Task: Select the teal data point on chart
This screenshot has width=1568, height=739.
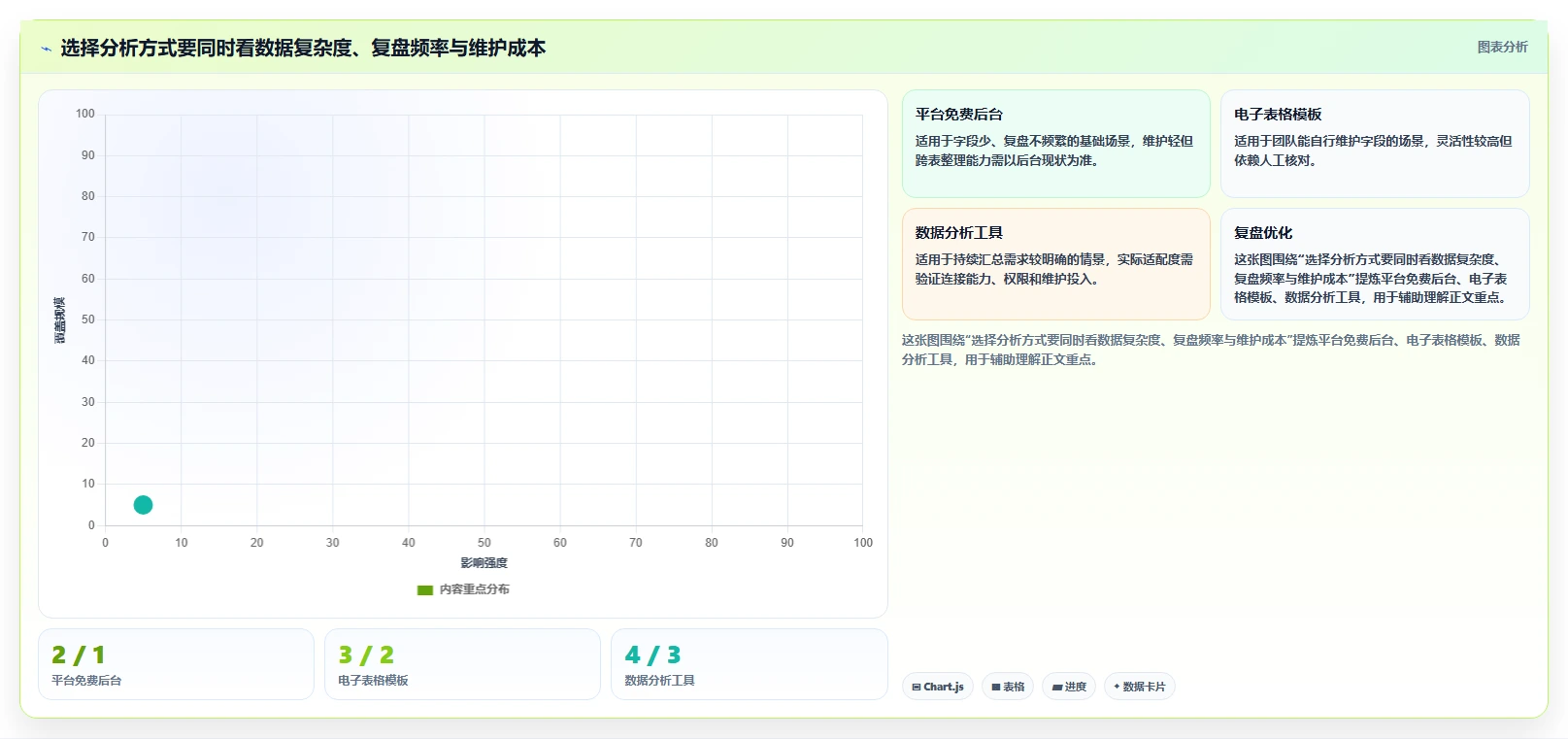Action: [143, 505]
